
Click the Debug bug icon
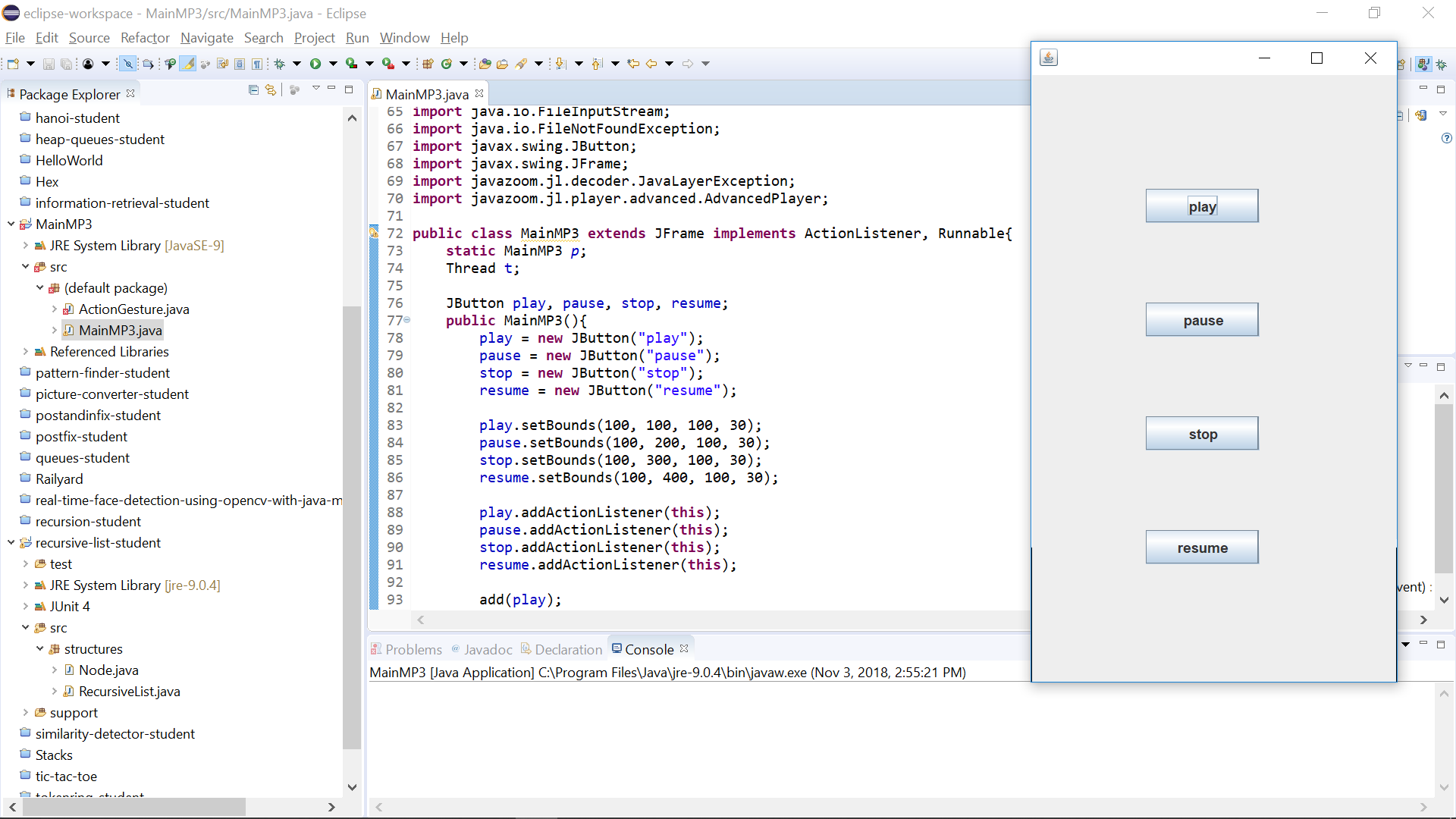point(280,64)
